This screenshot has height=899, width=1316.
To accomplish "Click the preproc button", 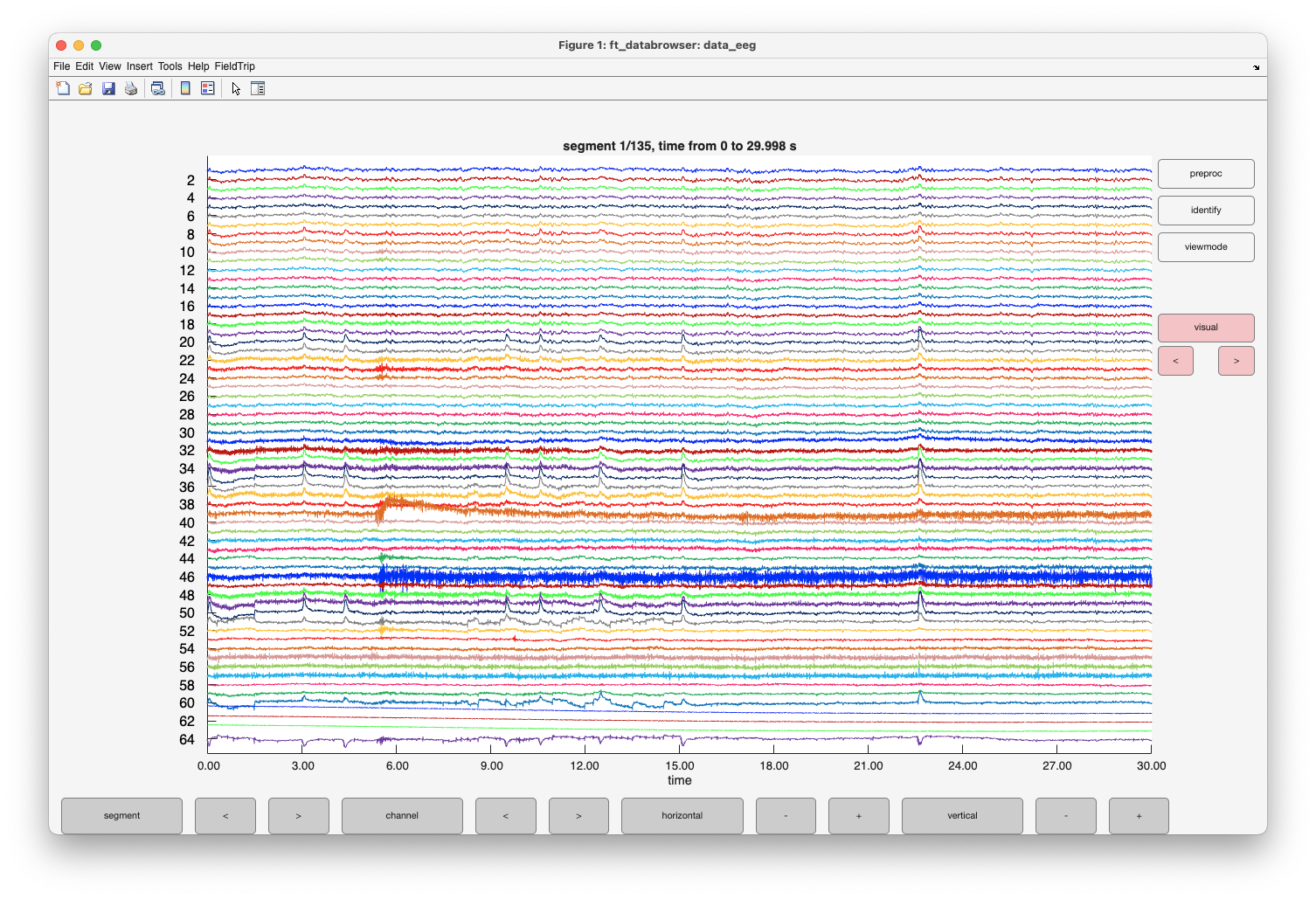I will click(x=1206, y=174).
